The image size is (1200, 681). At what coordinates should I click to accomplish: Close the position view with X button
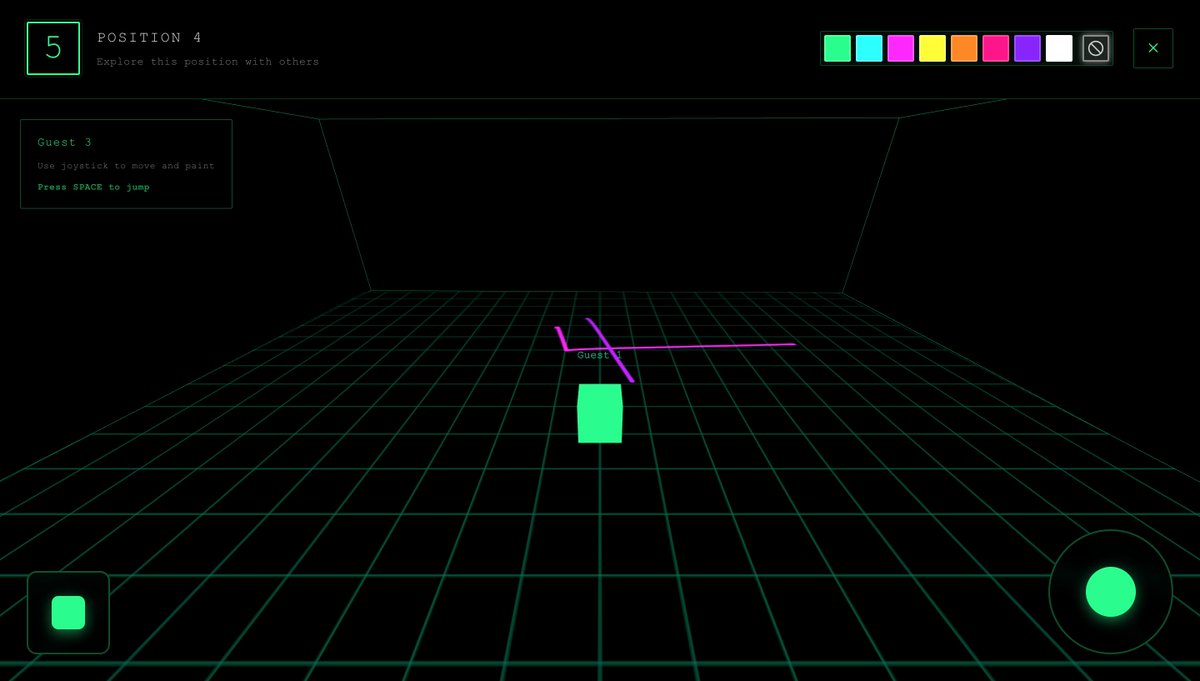click(1153, 48)
